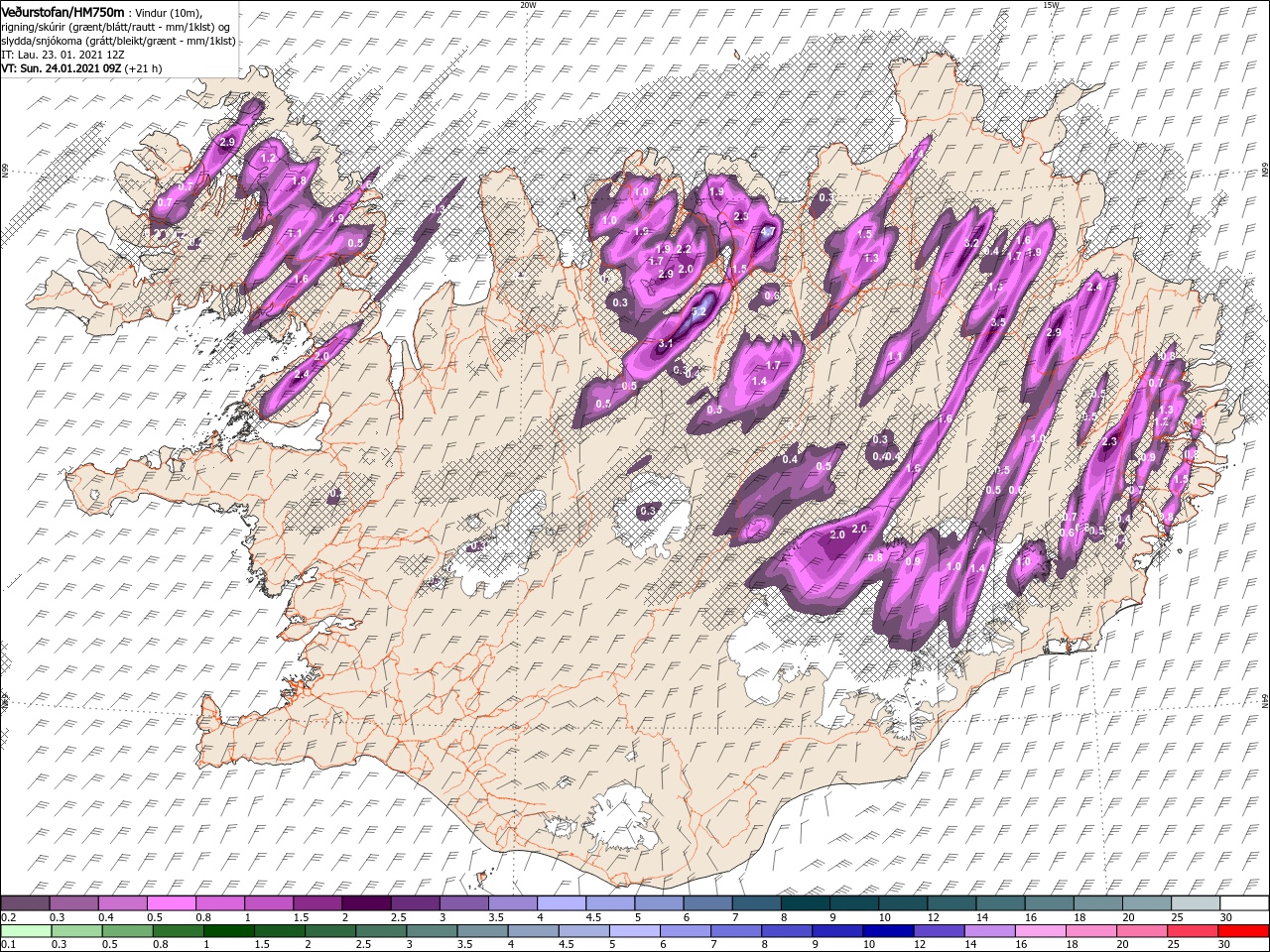Select the bright pink 0.5 swatch, upper legend row
1270x952 pixels.
[x=171, y=903]
